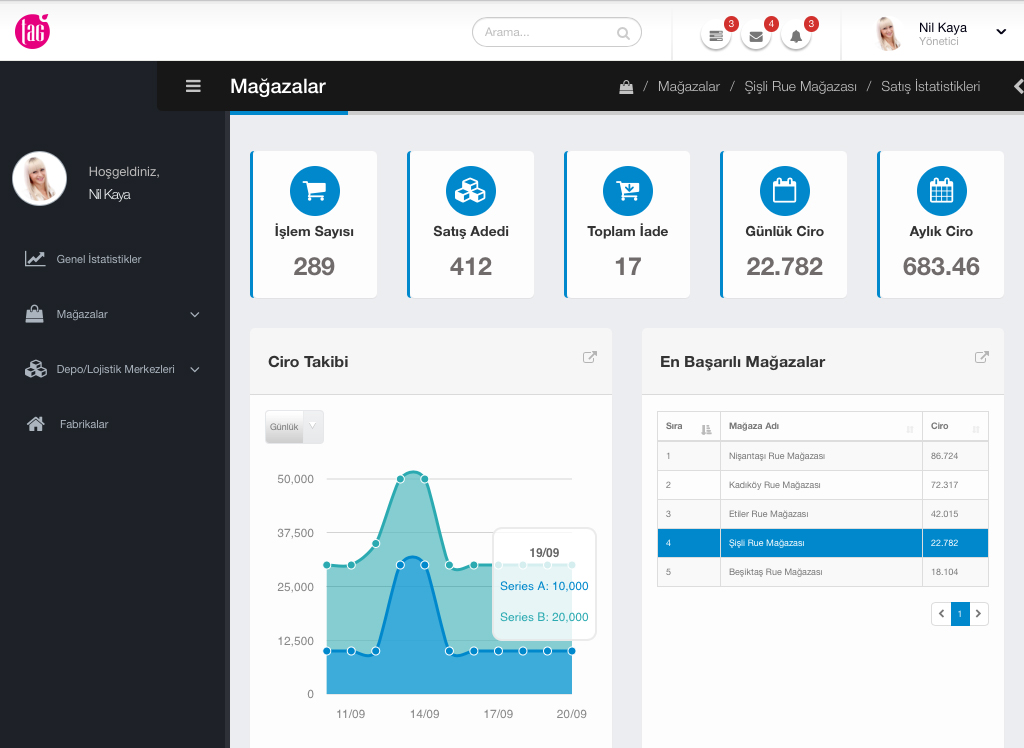The image size is (1024, 748).
Task: Open Fabrikalar from the sidebar
Action: click(84, 424)
